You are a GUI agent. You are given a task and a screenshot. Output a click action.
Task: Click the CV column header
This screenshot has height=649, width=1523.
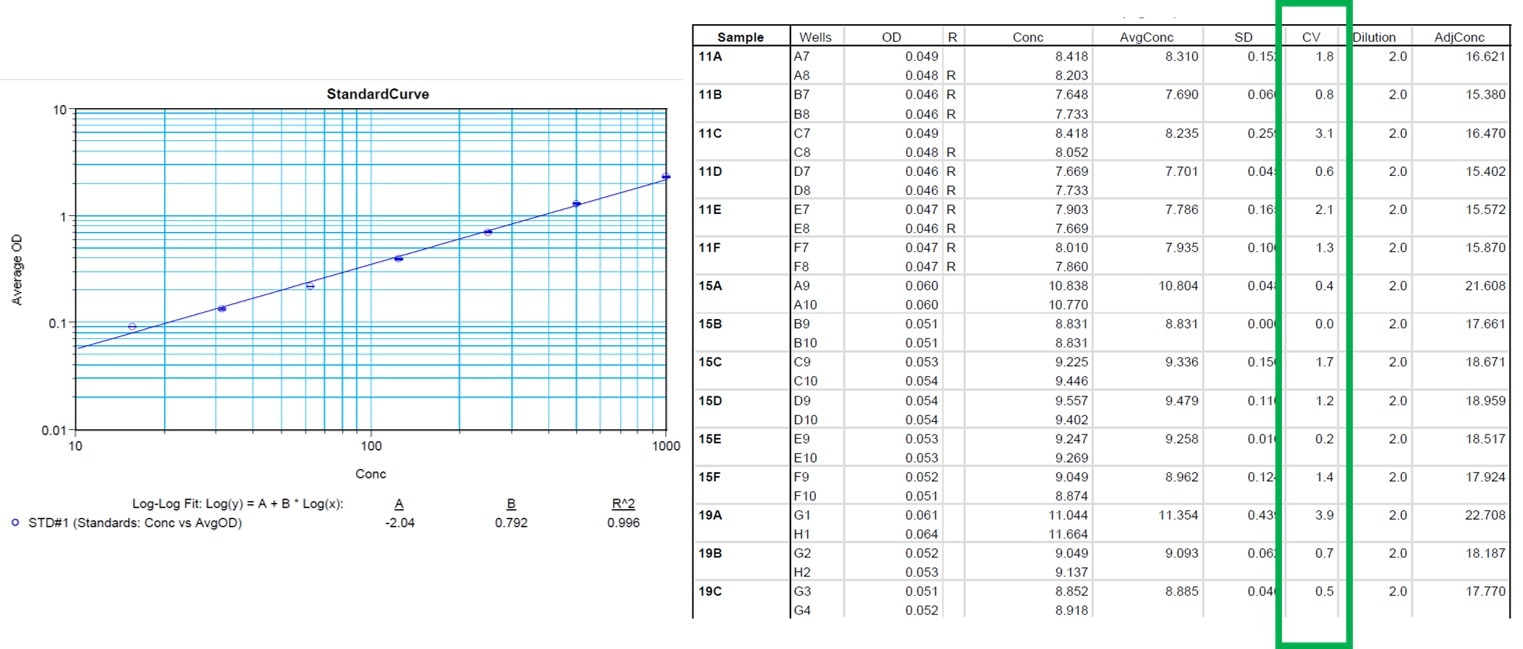[x=1311, y=37]
